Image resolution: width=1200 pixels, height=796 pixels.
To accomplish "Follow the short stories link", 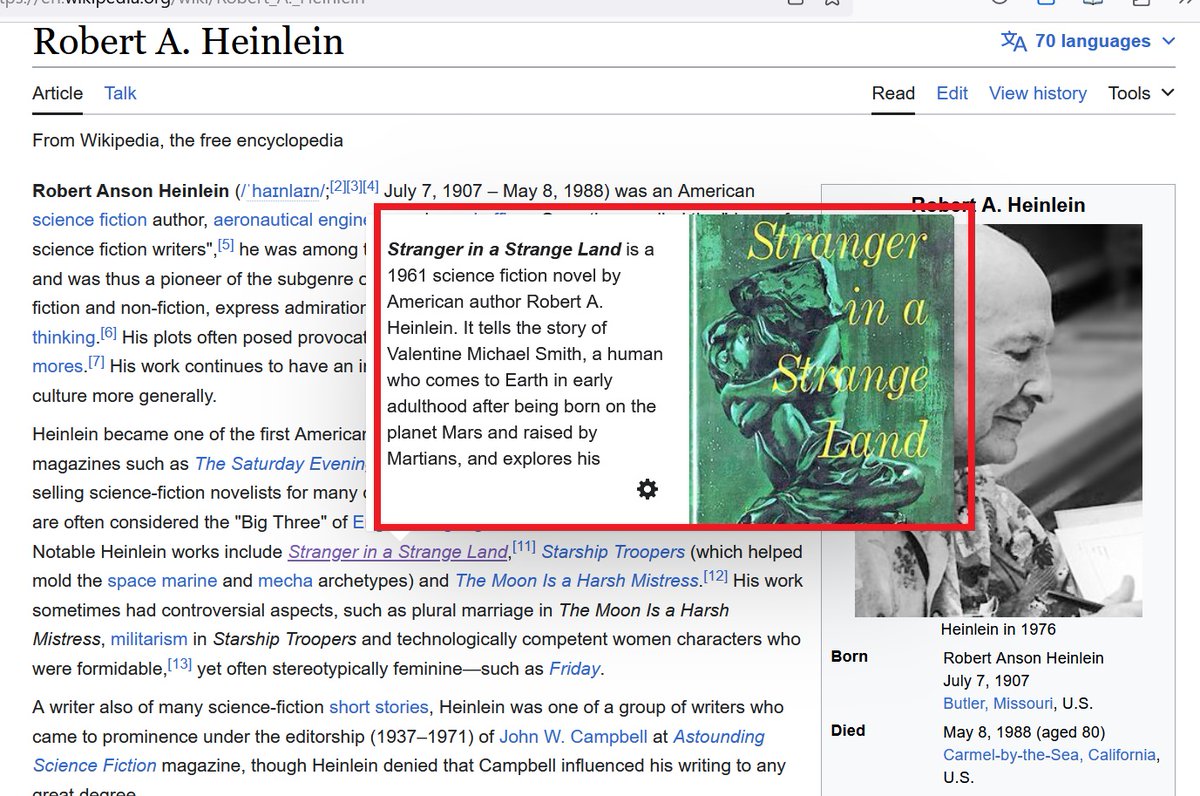I will [379, 707].
